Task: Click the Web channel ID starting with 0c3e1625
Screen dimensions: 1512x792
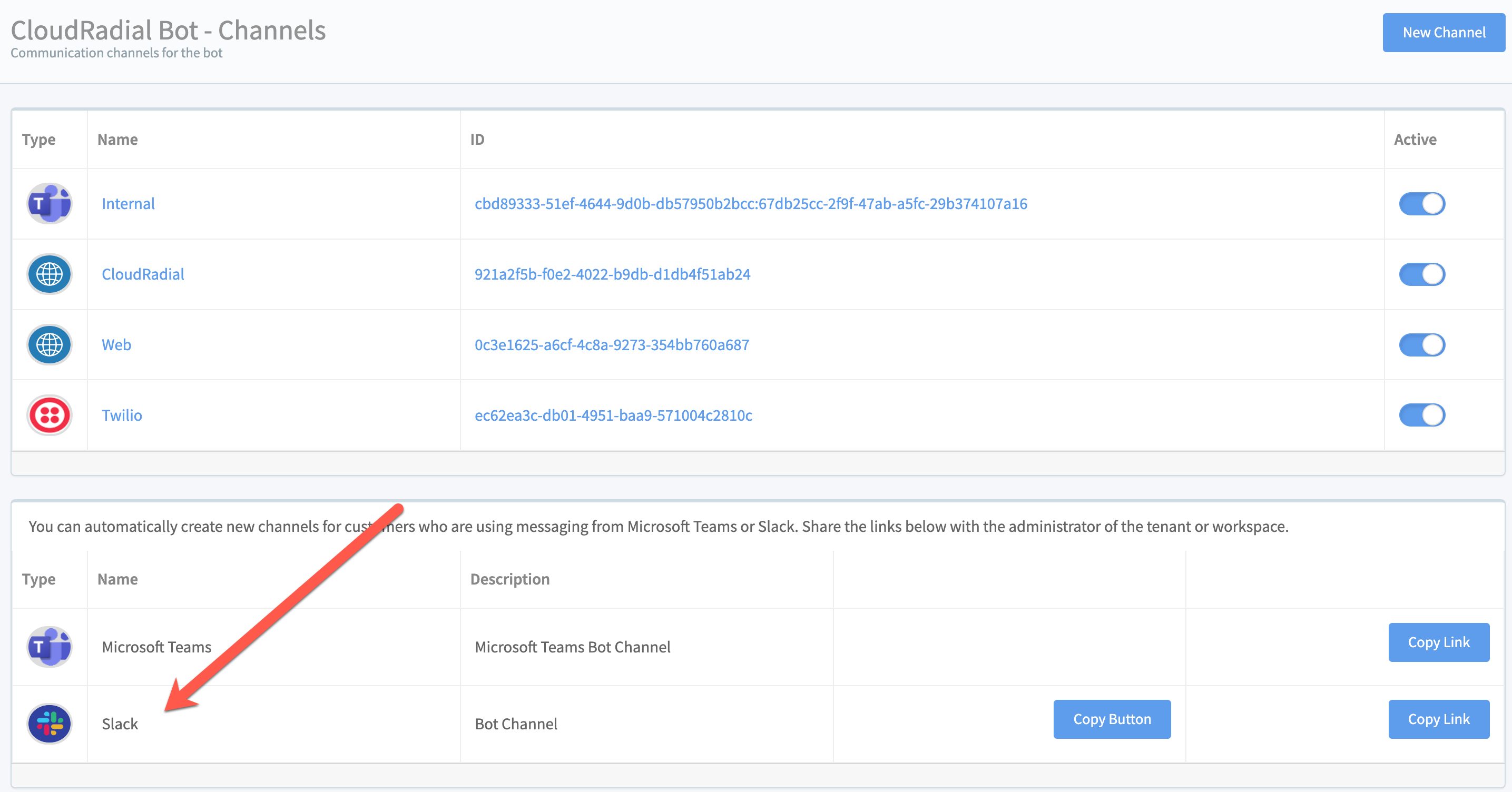Action: pos(612,345)
